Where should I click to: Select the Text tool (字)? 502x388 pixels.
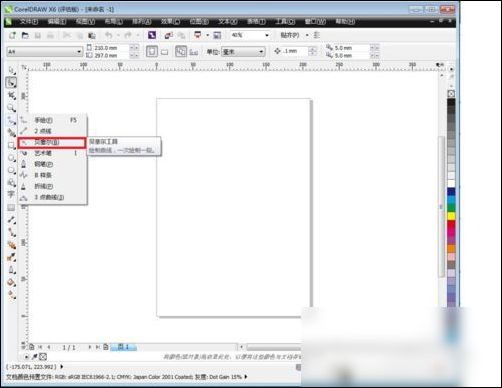coord(11,194)
